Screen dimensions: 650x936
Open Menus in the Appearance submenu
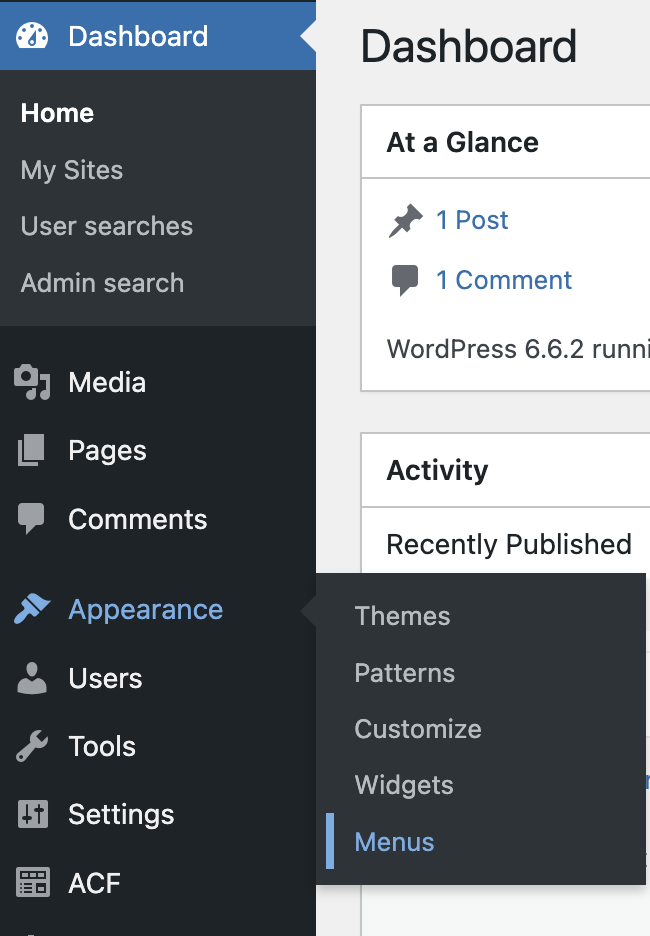(x=394, y=842)
